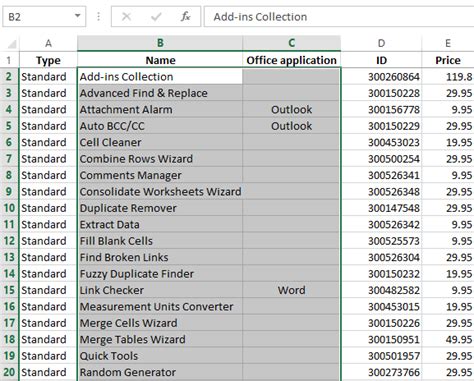
Task: Select column A header
Action: tap(48, 43)
